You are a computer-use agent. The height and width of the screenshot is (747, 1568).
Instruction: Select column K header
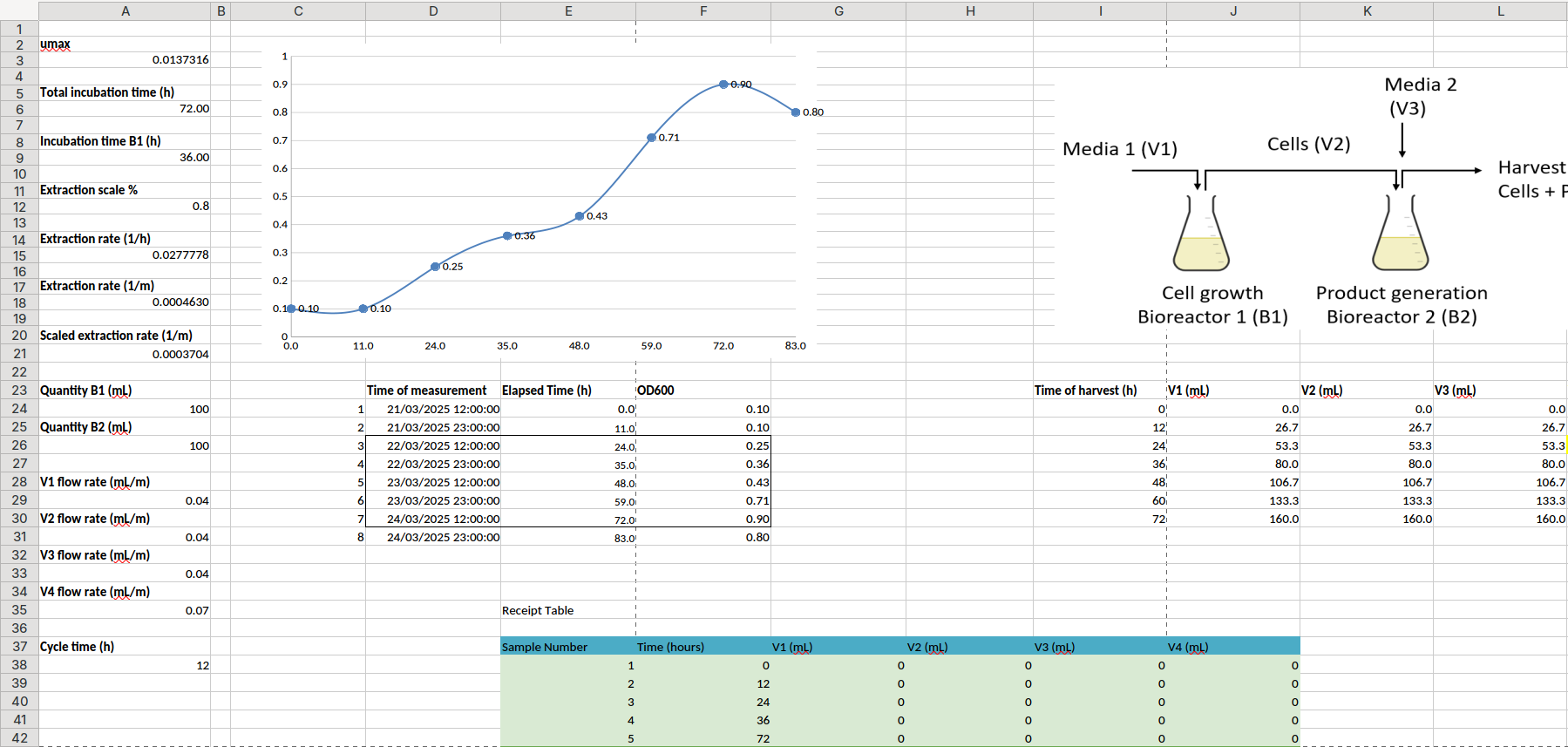[x=1367, y=11]
